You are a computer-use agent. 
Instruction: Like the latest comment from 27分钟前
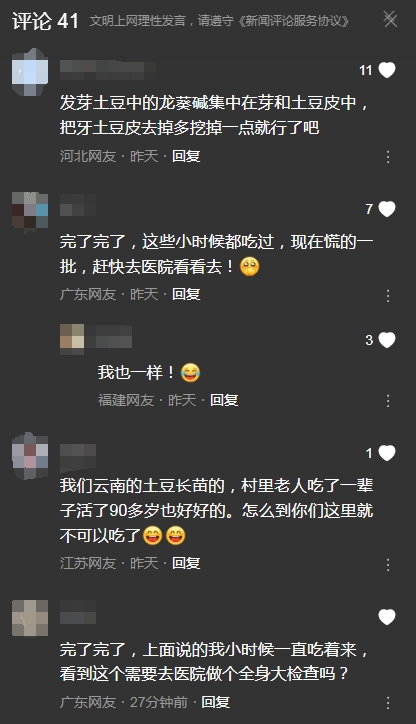[387, 617]
